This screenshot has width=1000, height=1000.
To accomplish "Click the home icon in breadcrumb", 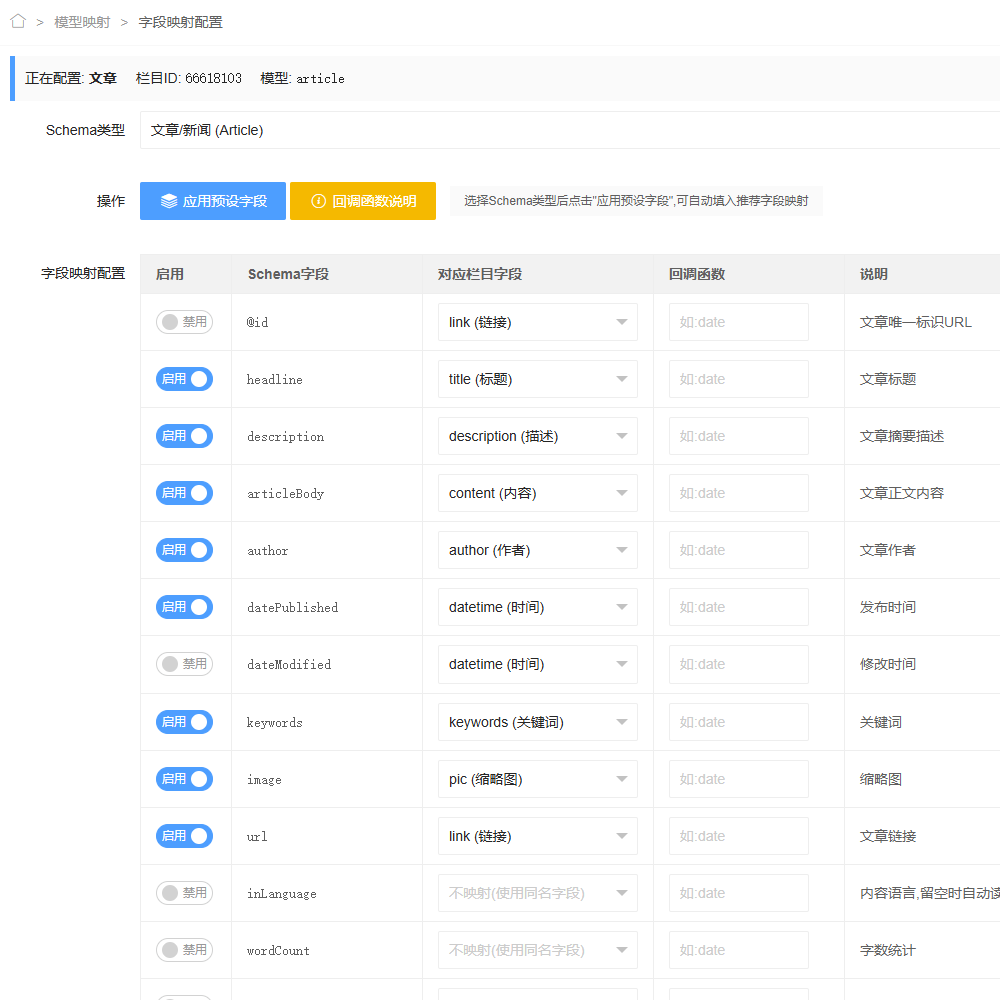I will pyautogui.click(x=18, y=22).
